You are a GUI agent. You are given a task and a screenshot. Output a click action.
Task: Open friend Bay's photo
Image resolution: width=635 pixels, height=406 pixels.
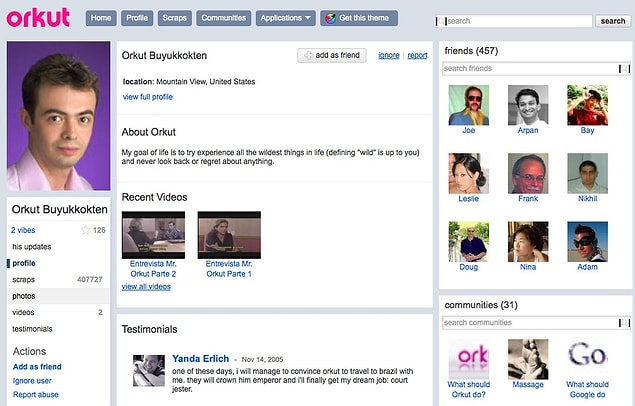pyautogui.click(x=588, y=105)
